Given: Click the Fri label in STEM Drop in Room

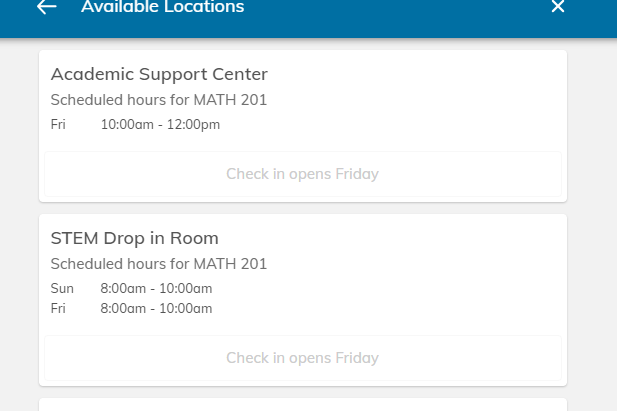Looking at the screenshot, I should click(x=58, y=309).
